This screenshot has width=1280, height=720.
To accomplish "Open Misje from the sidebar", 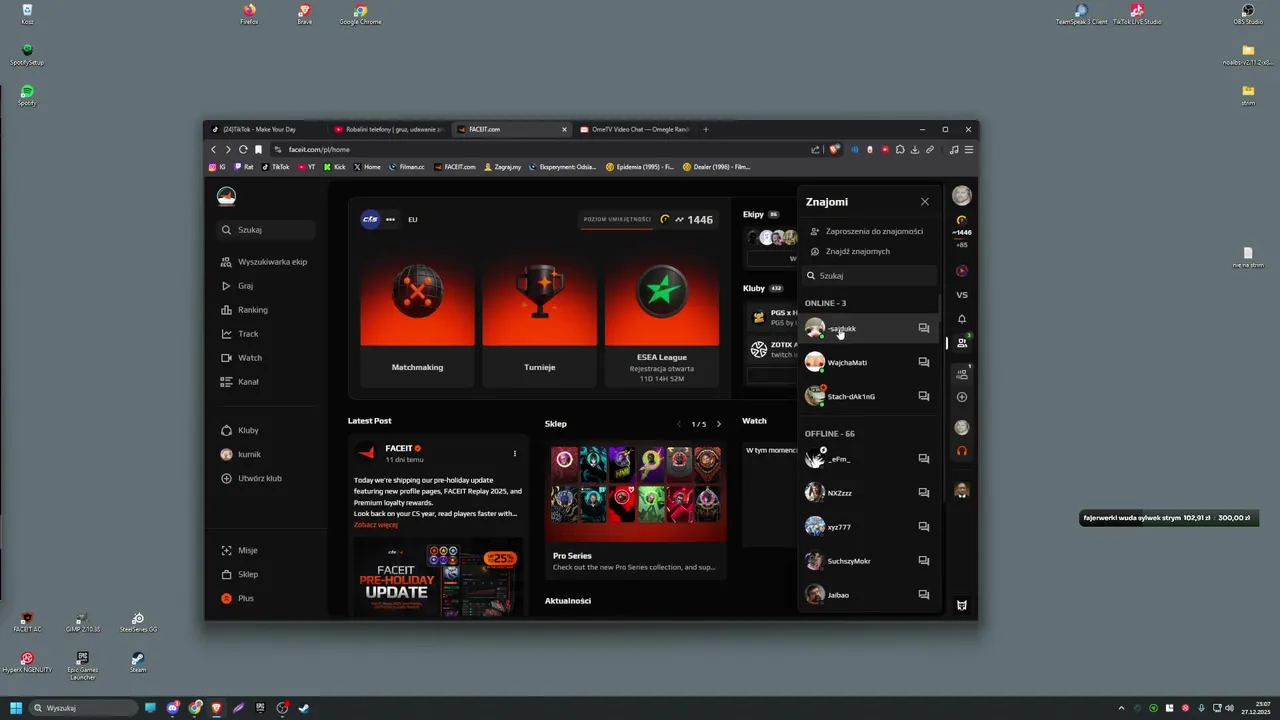I will [239, 550].
